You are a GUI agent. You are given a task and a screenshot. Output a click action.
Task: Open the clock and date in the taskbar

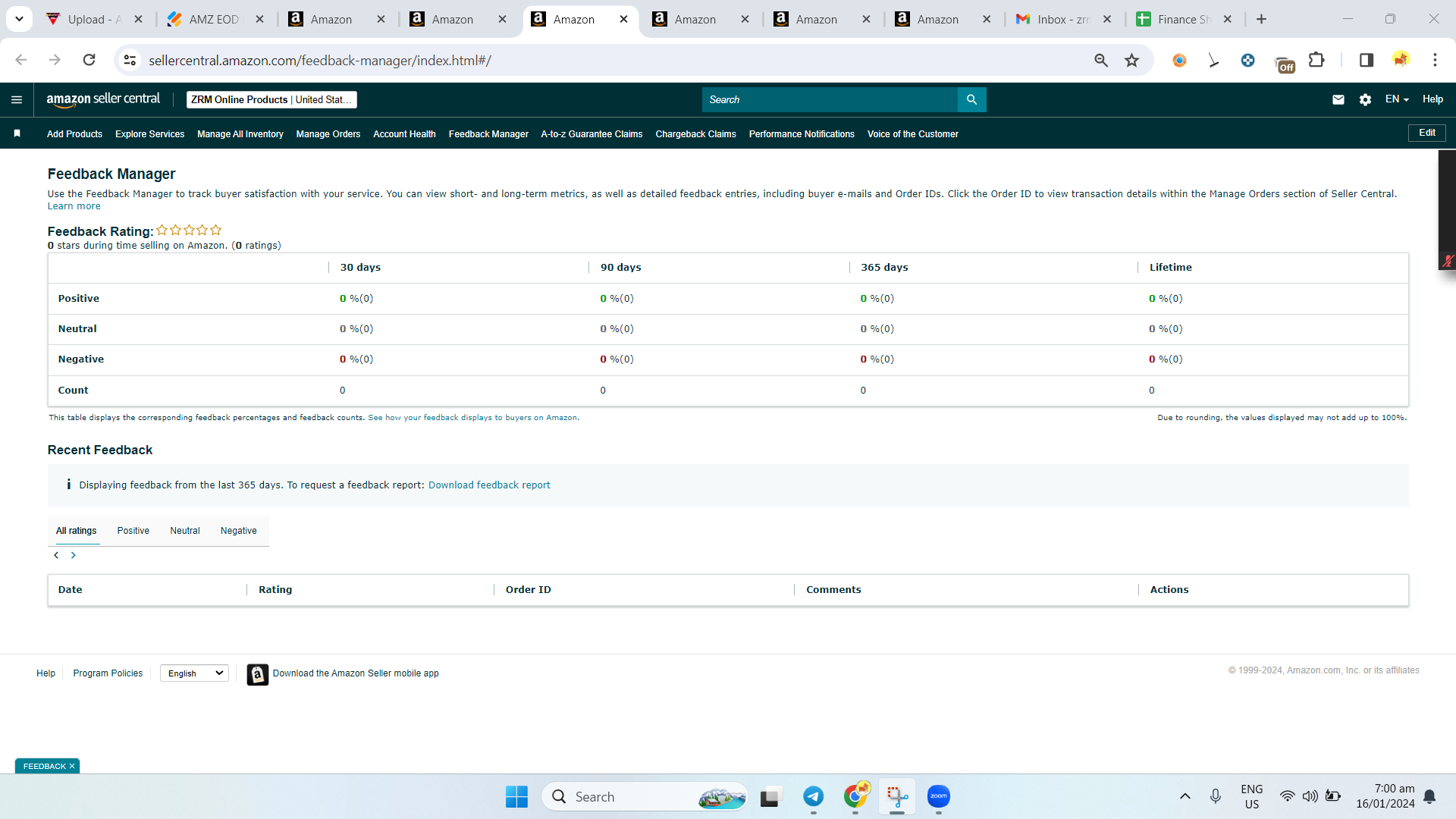point(1385,796)
